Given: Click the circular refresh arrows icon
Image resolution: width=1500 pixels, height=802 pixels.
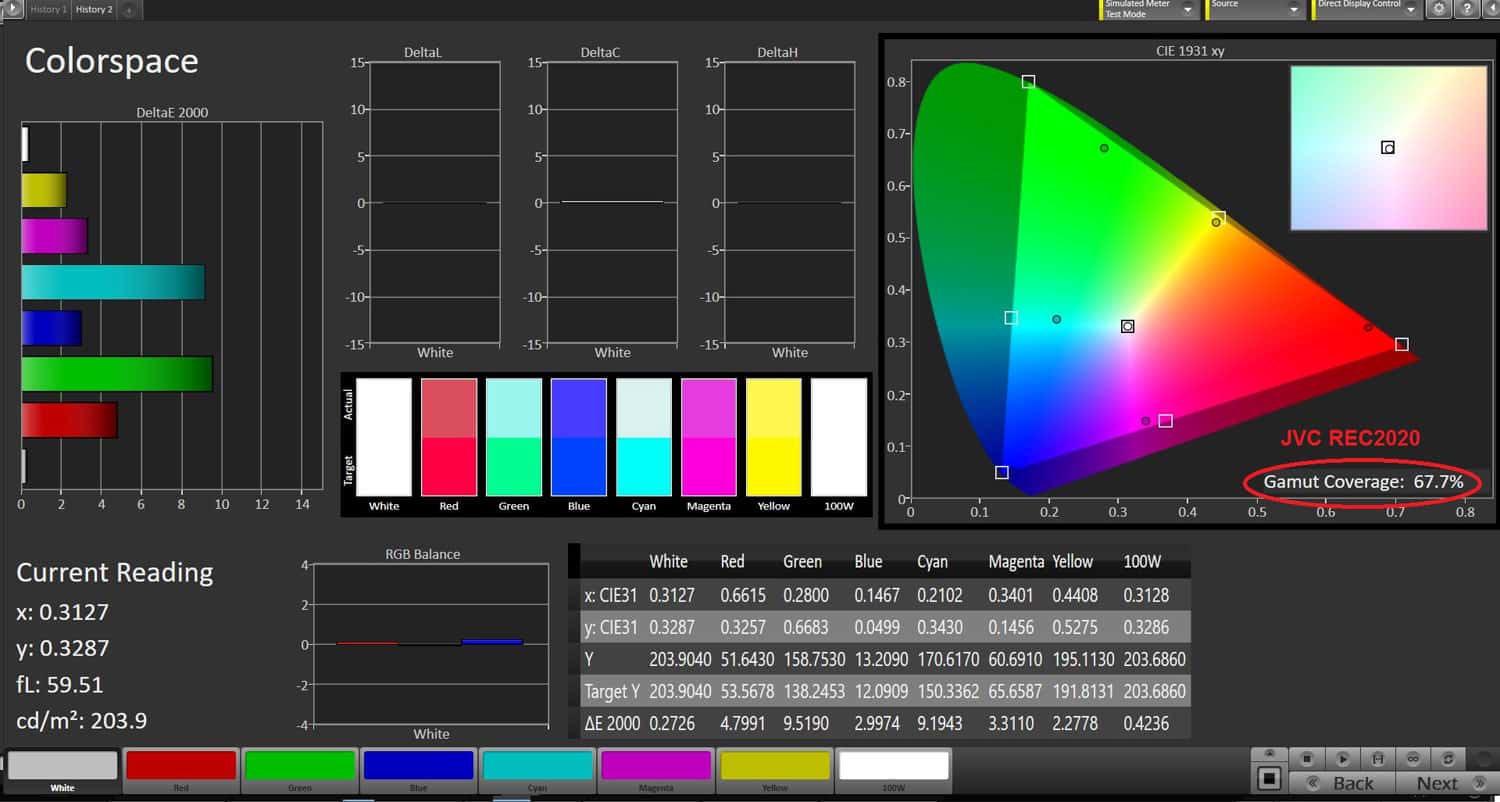Looking at the screenshot, I should click(x=1448, y=759).
